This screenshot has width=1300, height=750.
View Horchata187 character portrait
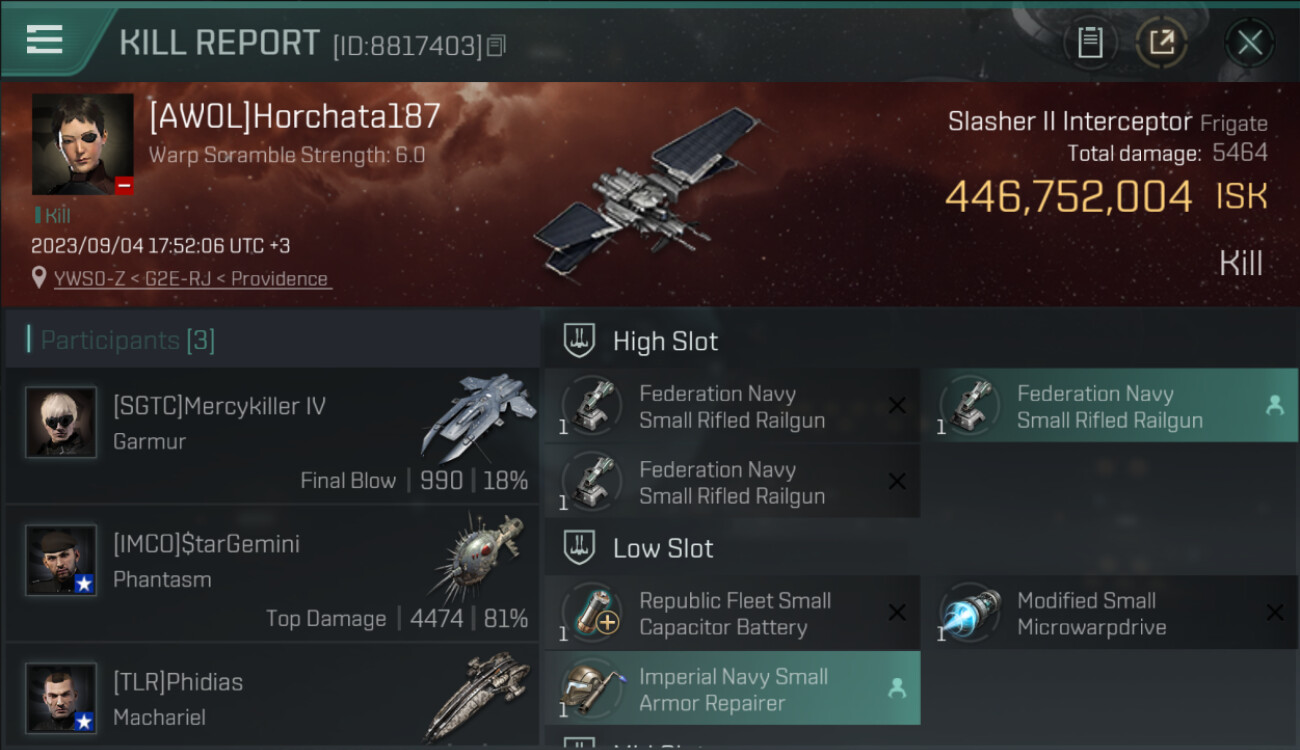click(82, 144)
